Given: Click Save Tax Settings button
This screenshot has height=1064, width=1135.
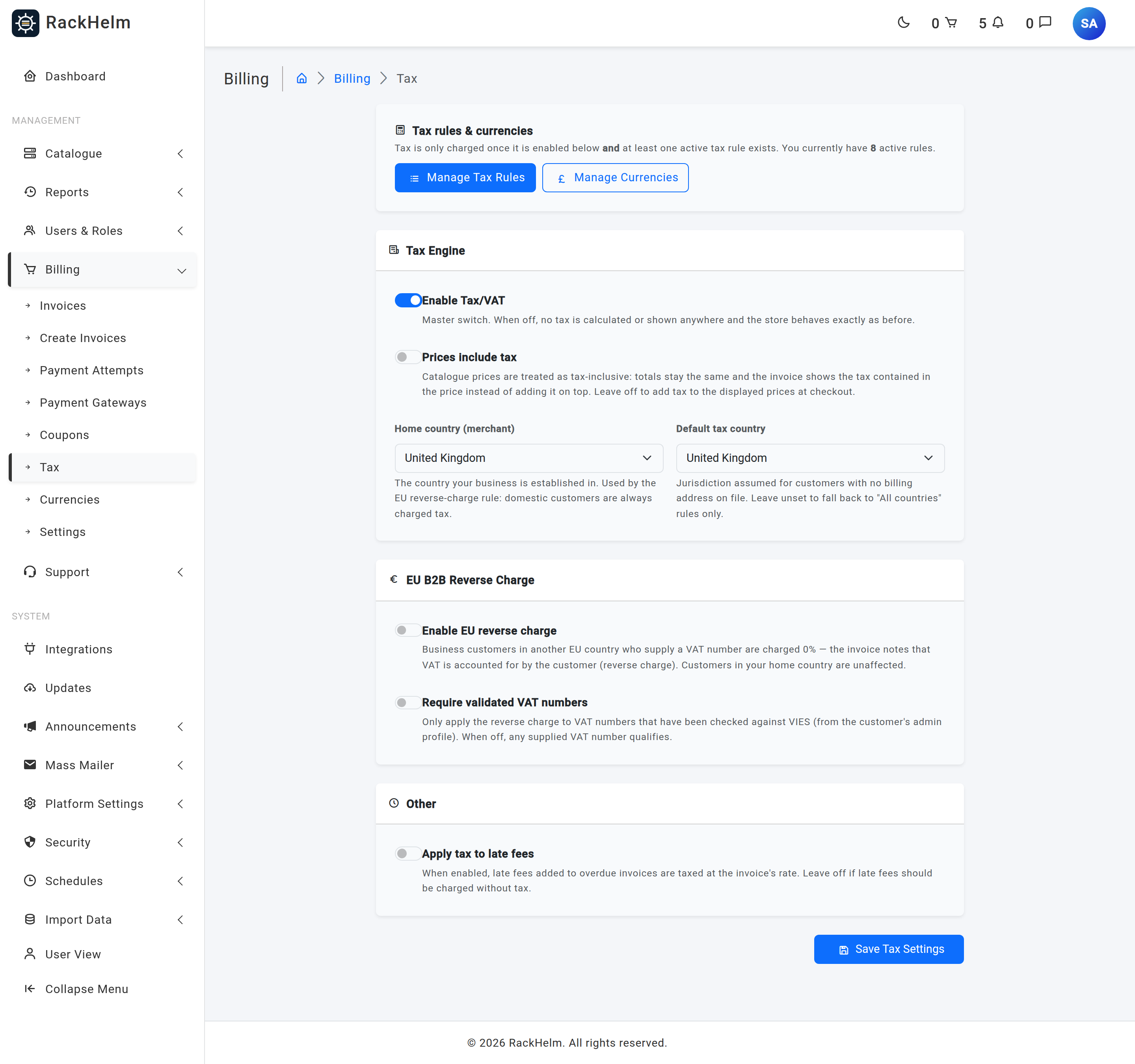Looking at the screenshot, I should point(888,949).
